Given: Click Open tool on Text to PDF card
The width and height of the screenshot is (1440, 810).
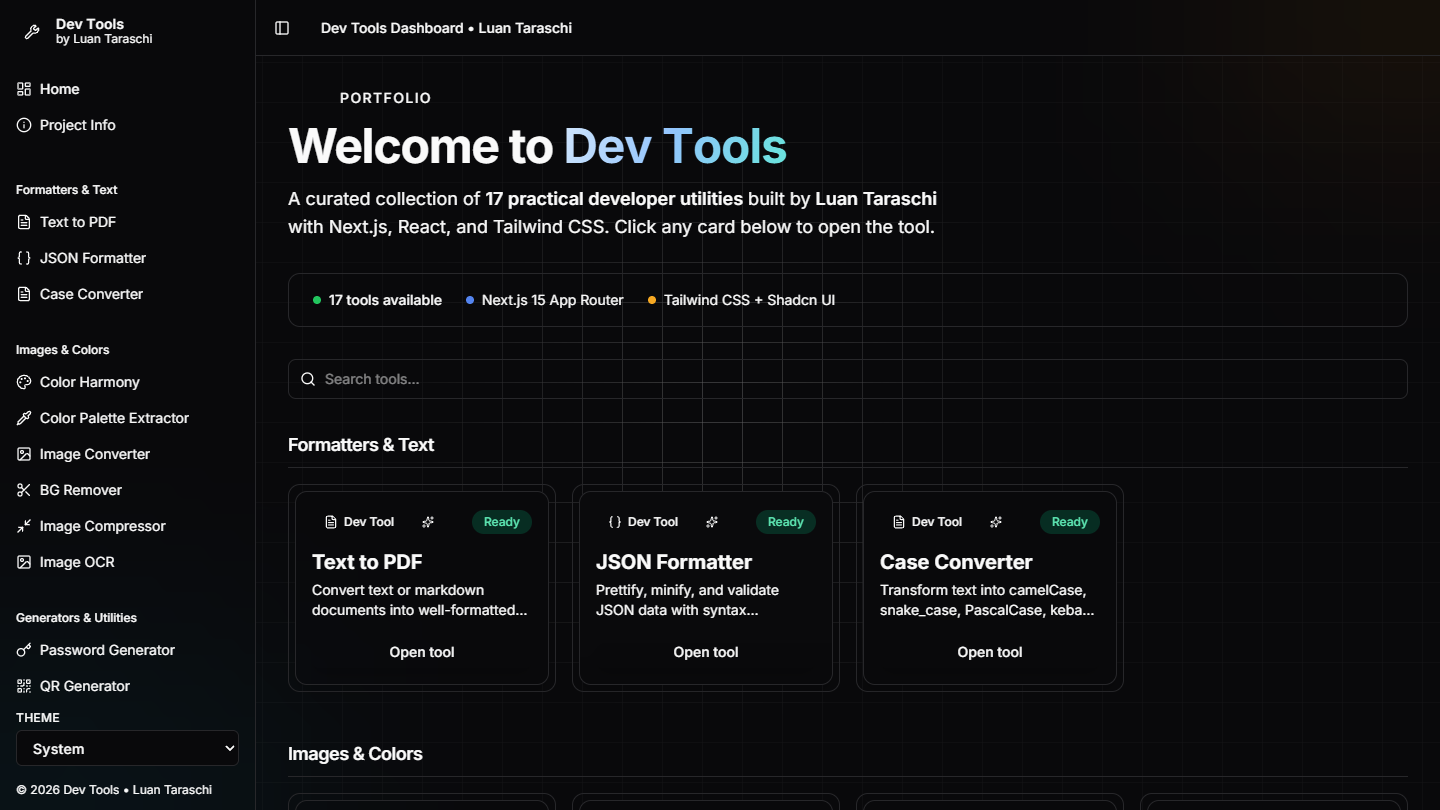Looking at the screenshot, I should pos(422,652).
